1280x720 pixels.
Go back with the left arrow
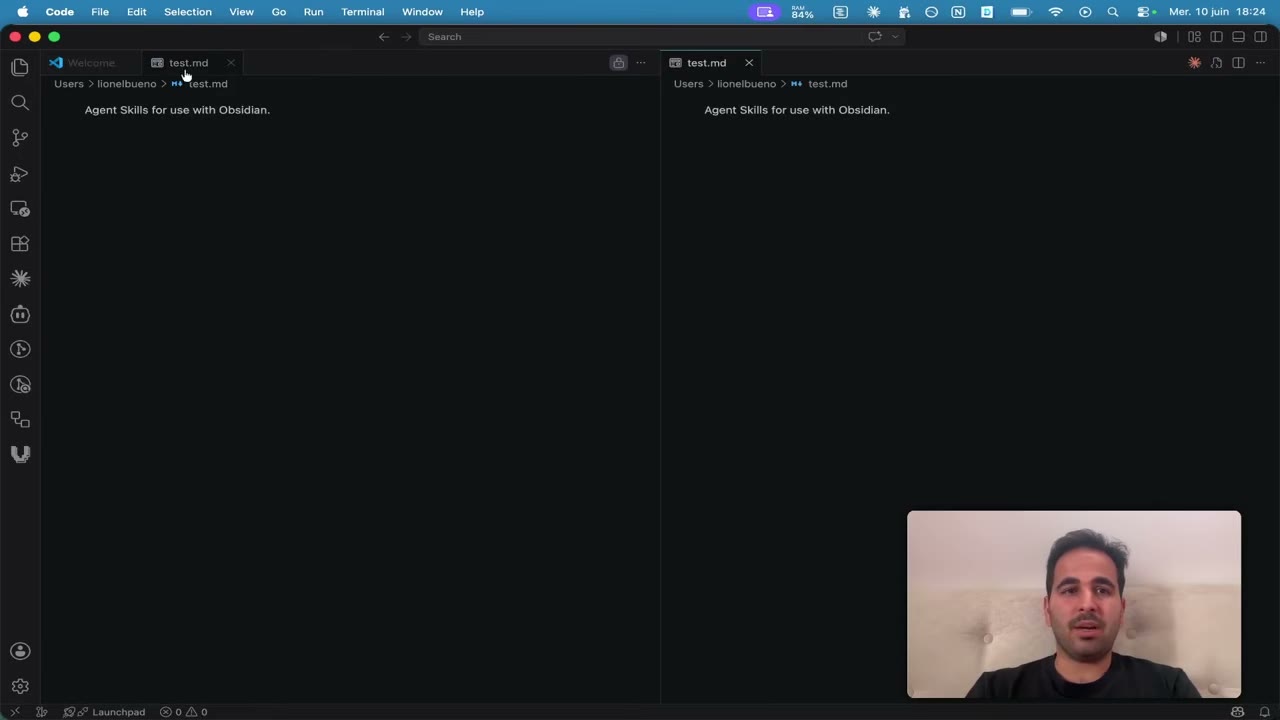[383, 37]
